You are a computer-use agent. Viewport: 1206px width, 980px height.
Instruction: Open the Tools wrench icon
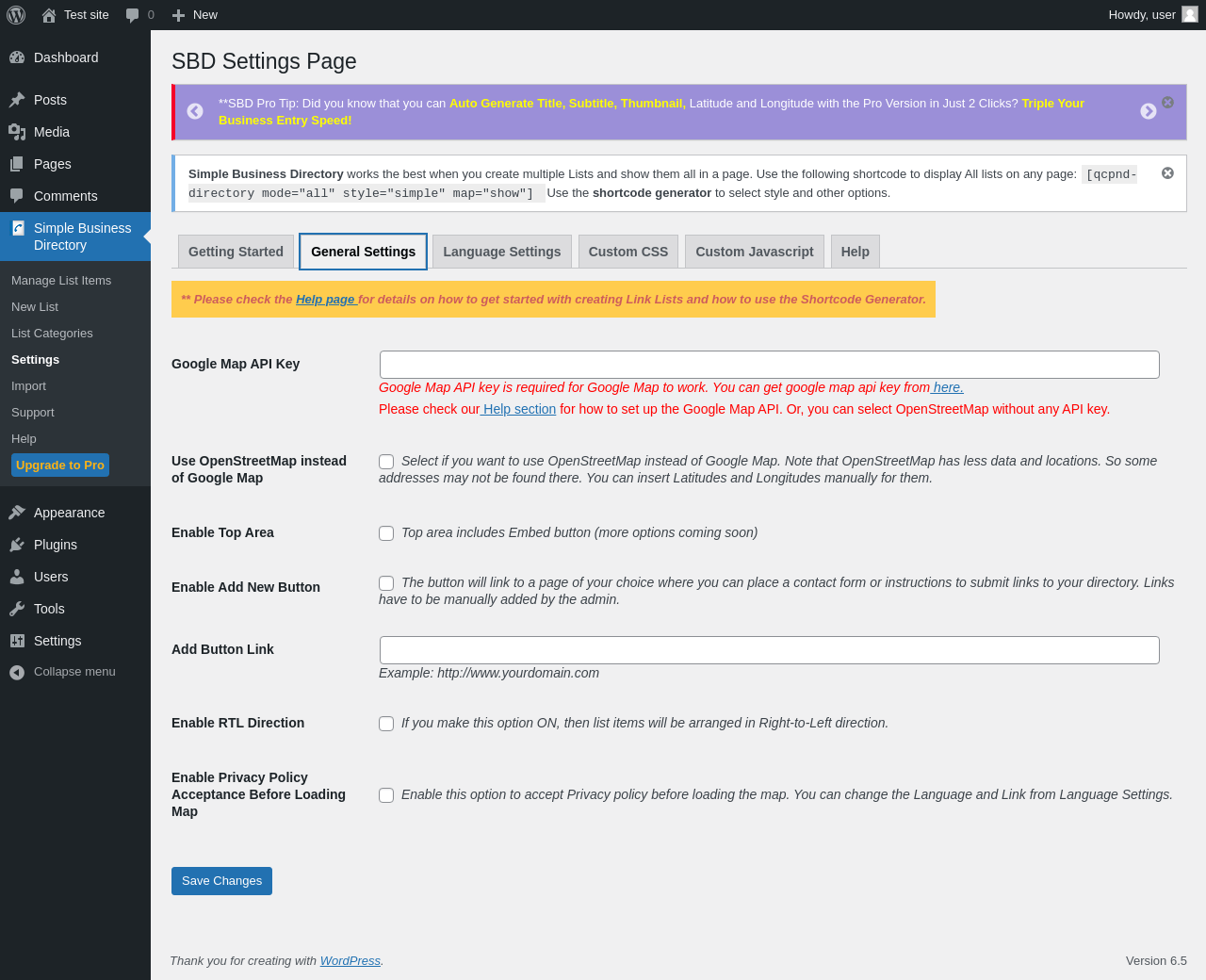[x=17, y=609]
